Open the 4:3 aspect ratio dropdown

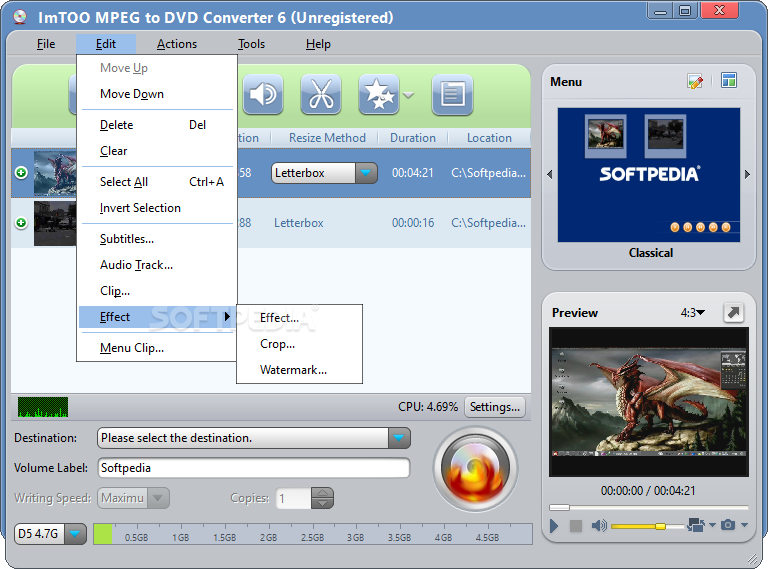(x=693, y=312)
